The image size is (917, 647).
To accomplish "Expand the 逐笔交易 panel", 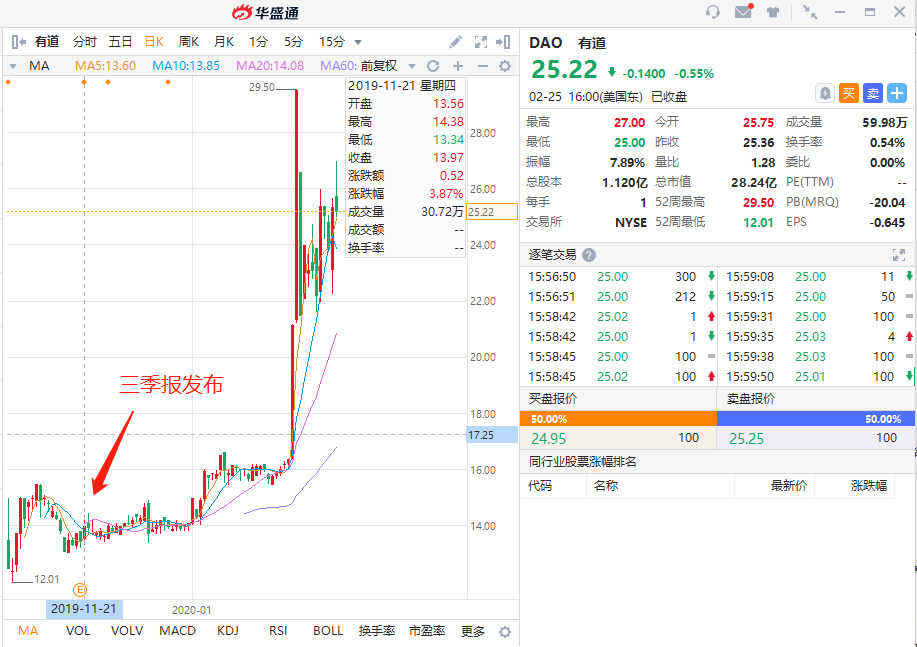I will 898,255.
